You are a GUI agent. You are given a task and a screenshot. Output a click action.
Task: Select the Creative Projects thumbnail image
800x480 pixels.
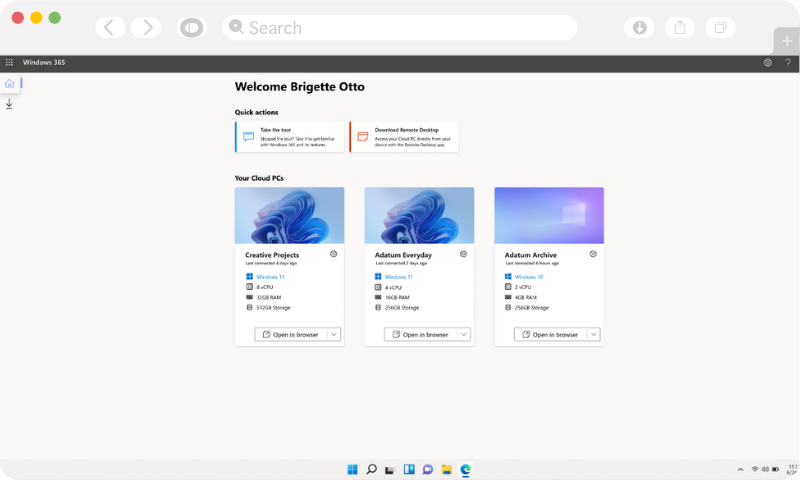point(289,215)
